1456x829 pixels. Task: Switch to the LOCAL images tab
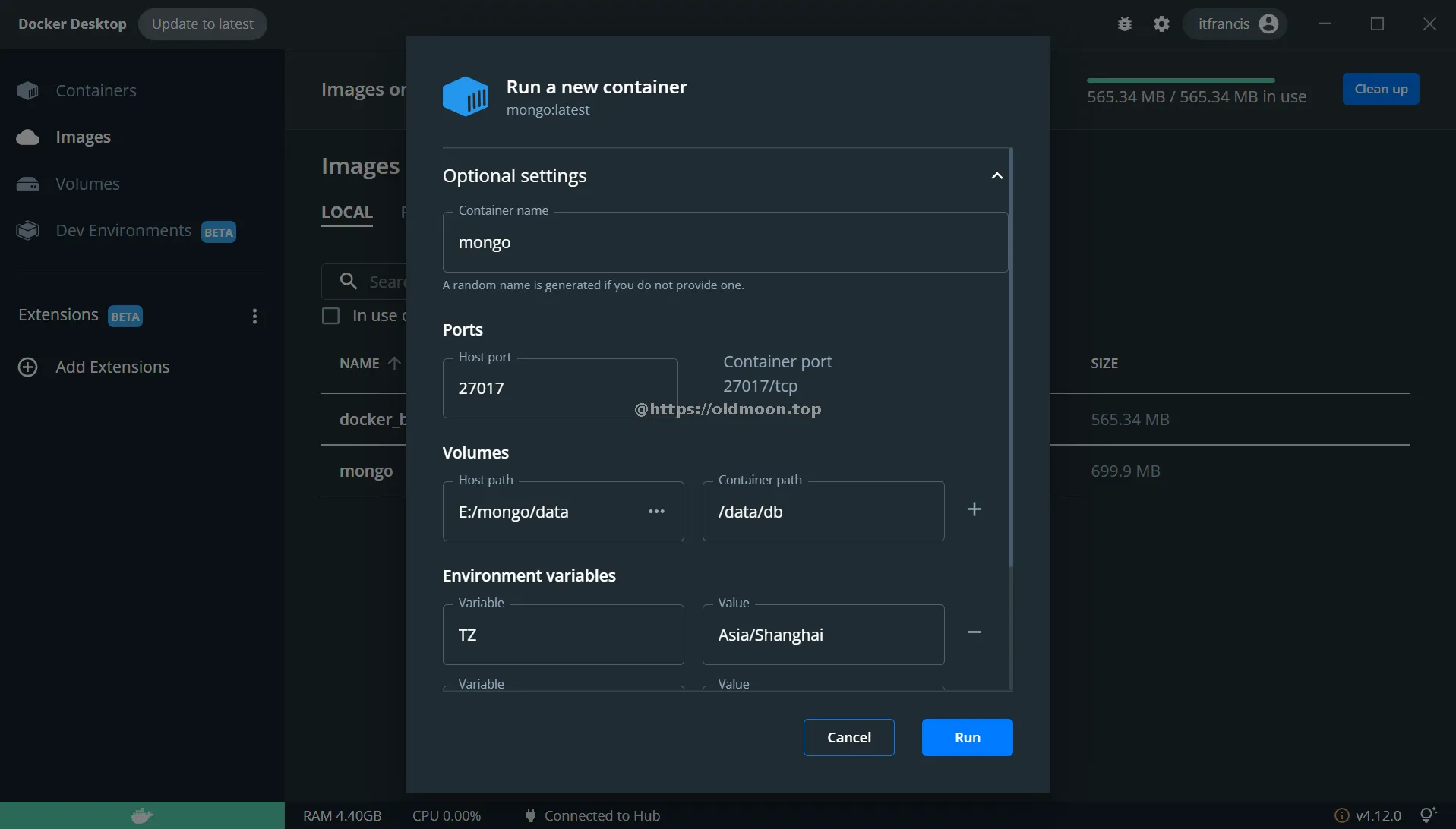(346, 213)
